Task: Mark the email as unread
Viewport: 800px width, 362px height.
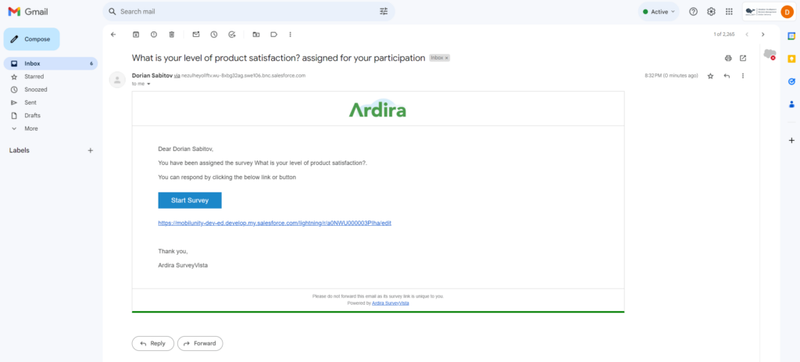Action: [x=196, y=35]
